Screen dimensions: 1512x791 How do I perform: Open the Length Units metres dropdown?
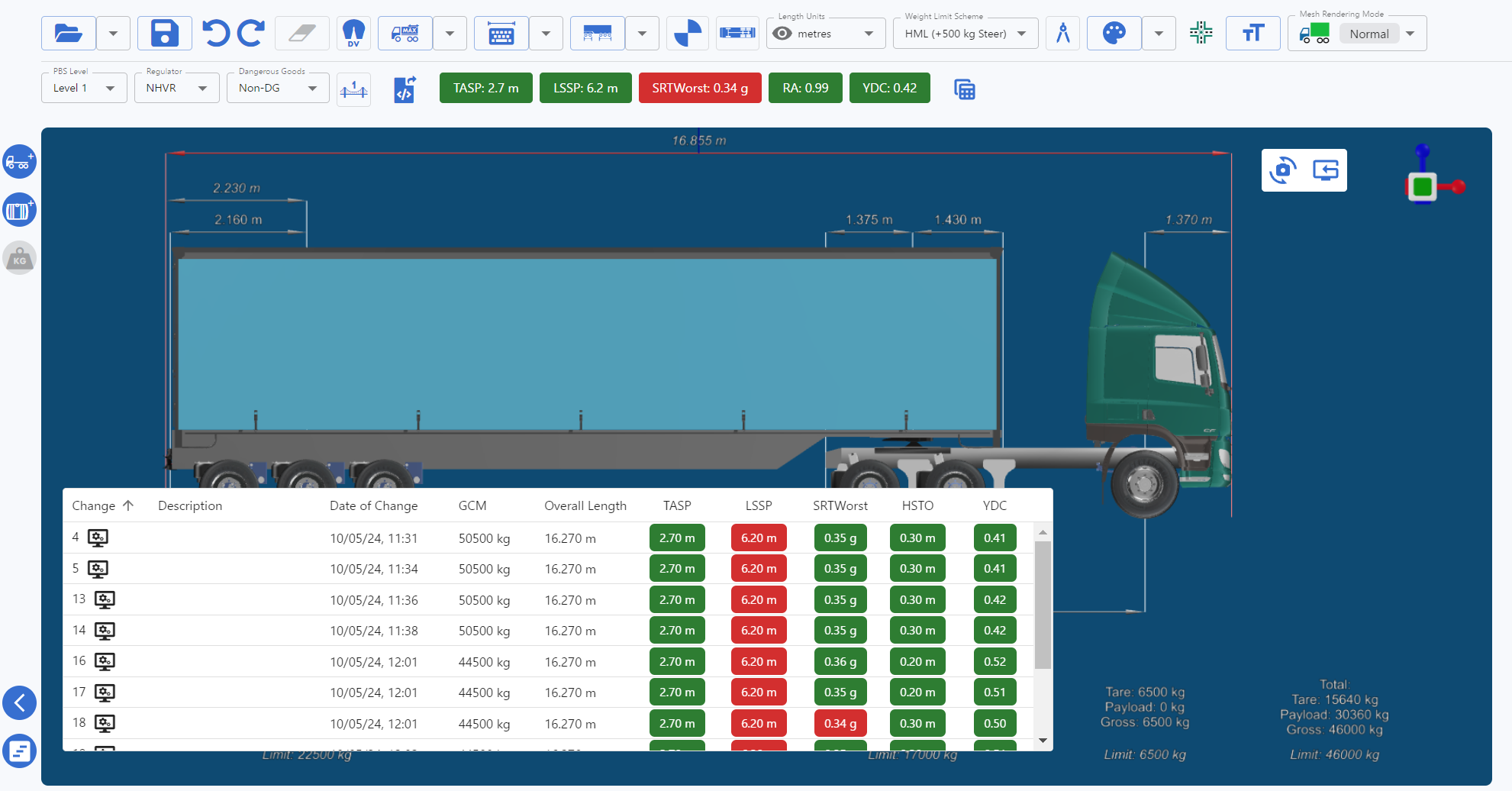[x=826, y=34]
